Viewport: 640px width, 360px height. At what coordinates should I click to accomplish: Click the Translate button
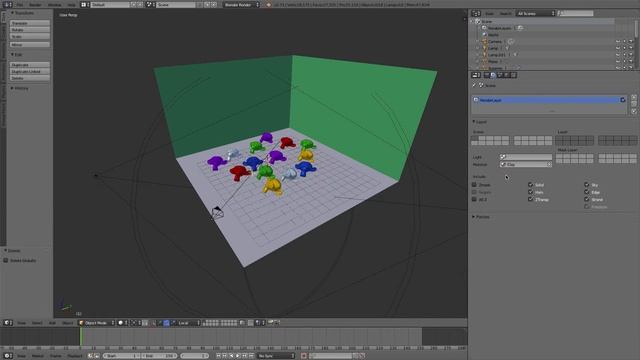click(30, 23)
